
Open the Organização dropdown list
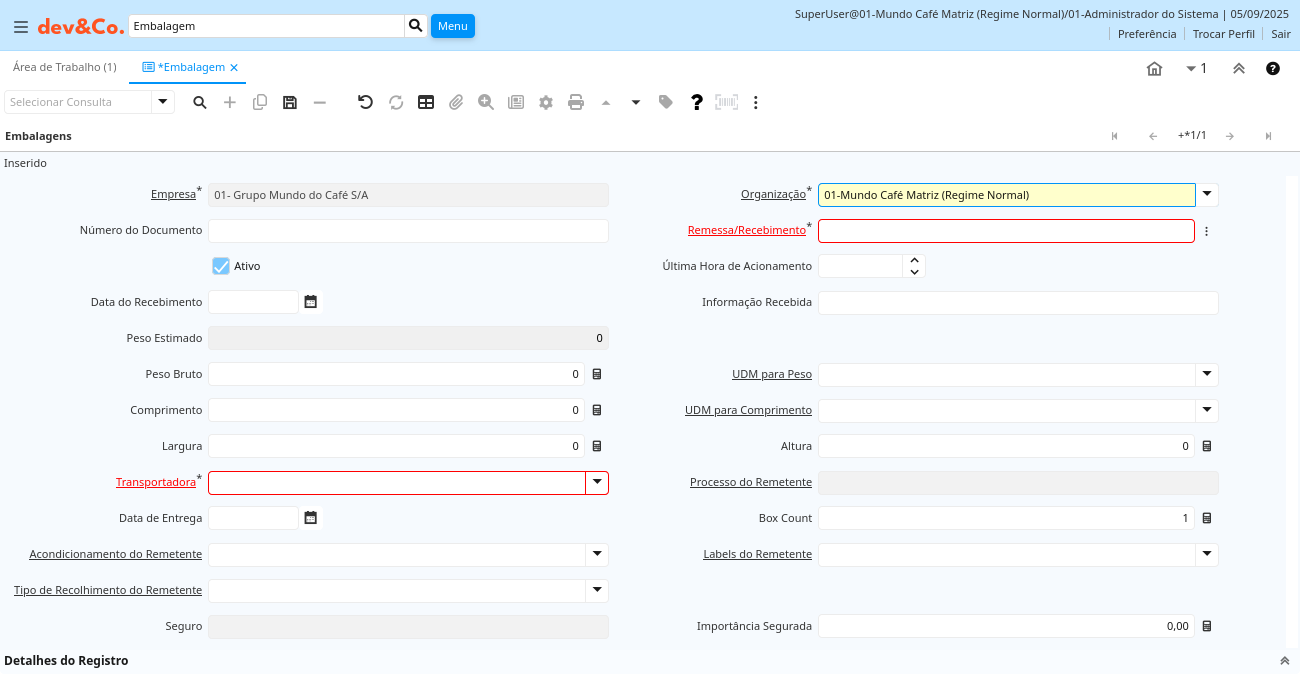[1207, 194]
